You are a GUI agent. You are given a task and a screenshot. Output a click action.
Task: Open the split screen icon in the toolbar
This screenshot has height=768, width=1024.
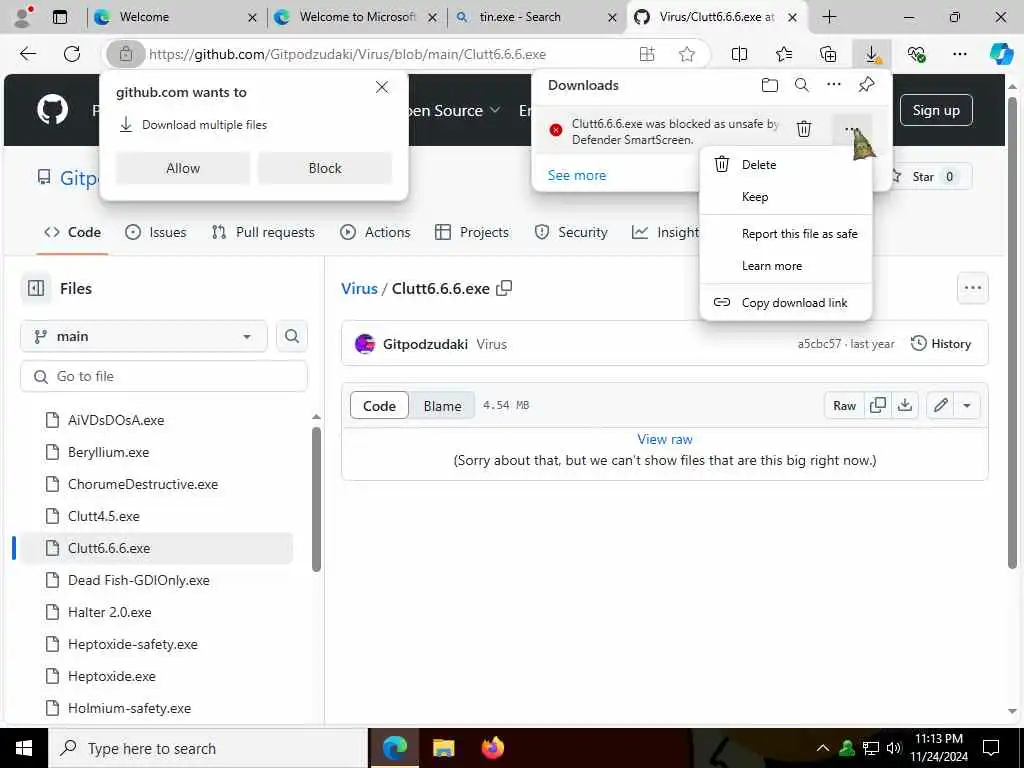pyautogui.click(x=739, y=54)
